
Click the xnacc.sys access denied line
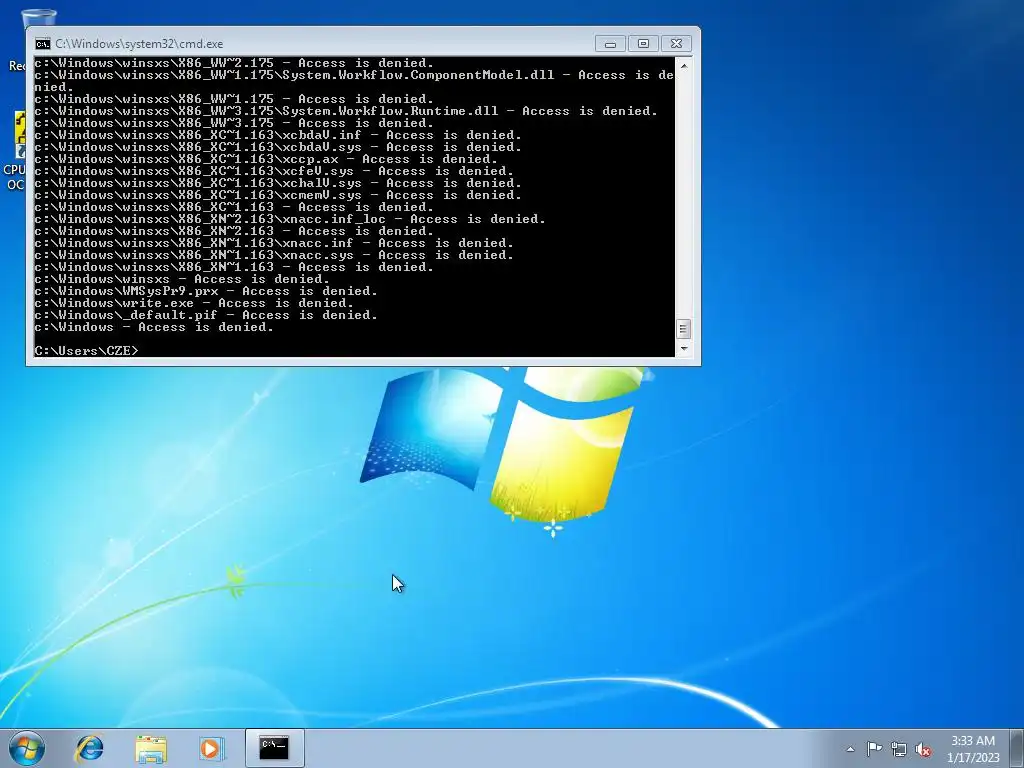point(274,255)
